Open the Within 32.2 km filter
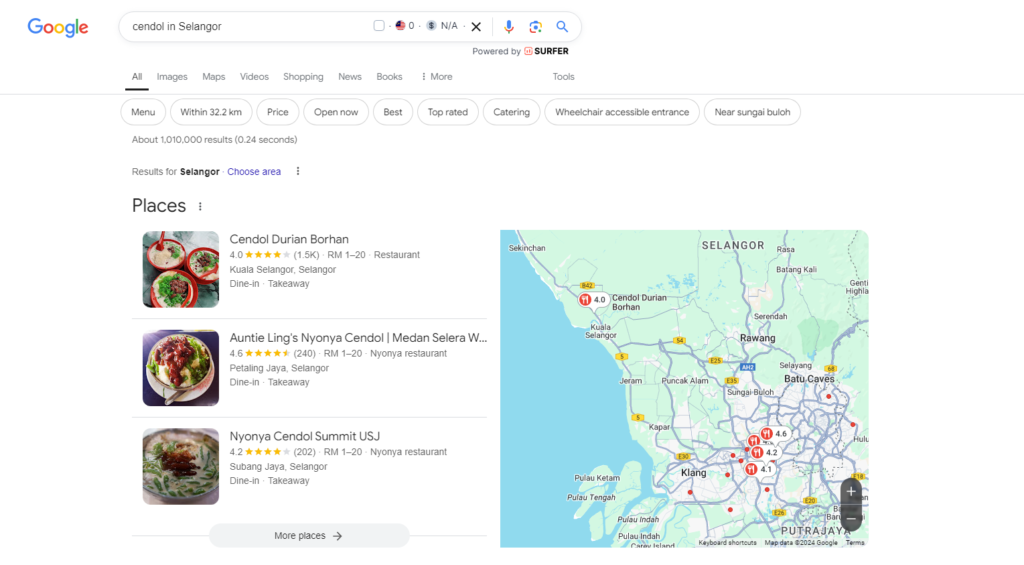This screenshot has height=565, width=1024. 211,112
